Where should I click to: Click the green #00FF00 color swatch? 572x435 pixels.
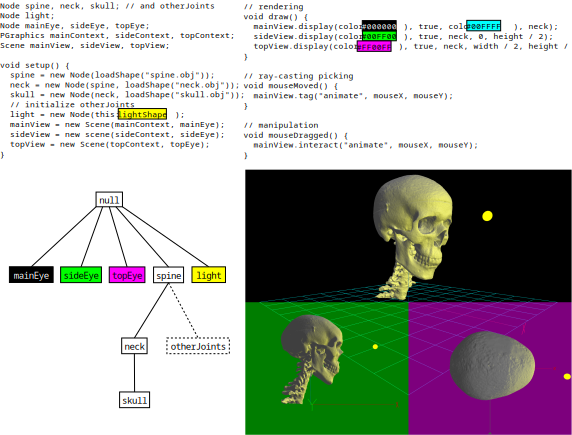pyautogui.click(x=379, y=36)
